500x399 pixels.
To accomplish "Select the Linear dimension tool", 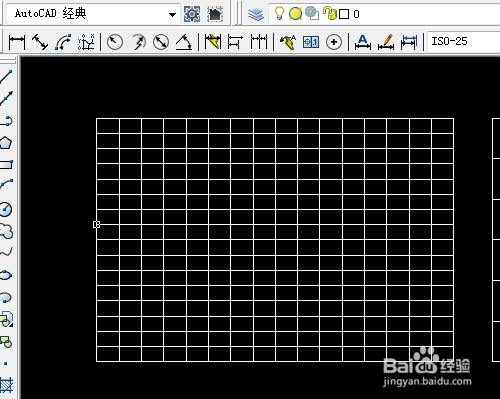I will click(x=17, y=42).
